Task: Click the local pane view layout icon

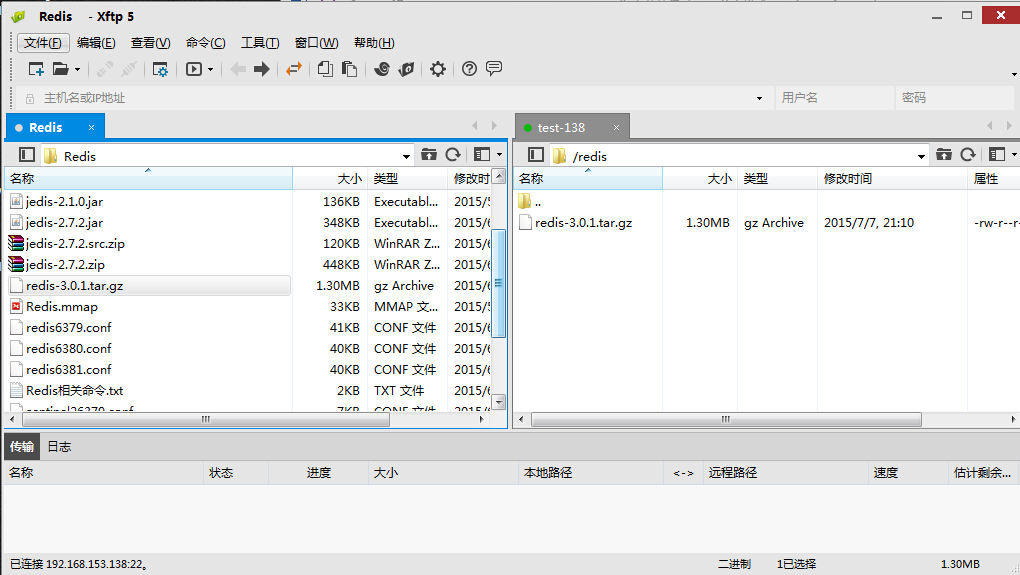Action: 482,155
